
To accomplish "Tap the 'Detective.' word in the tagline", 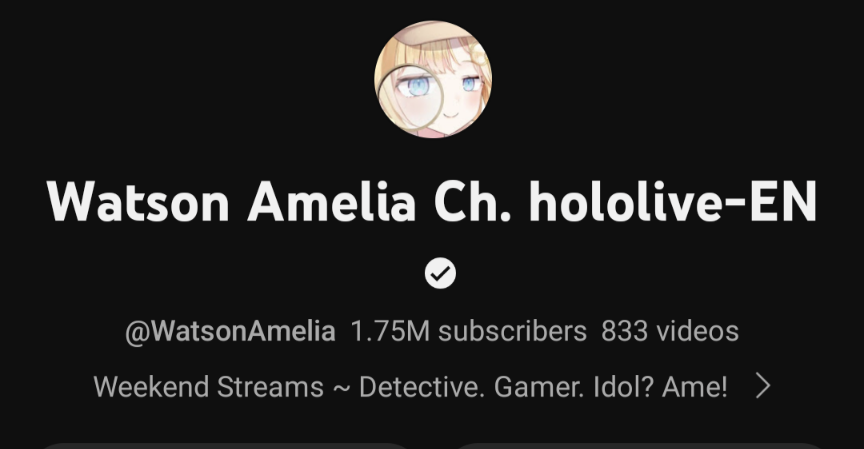I will [x=422, y=387].
